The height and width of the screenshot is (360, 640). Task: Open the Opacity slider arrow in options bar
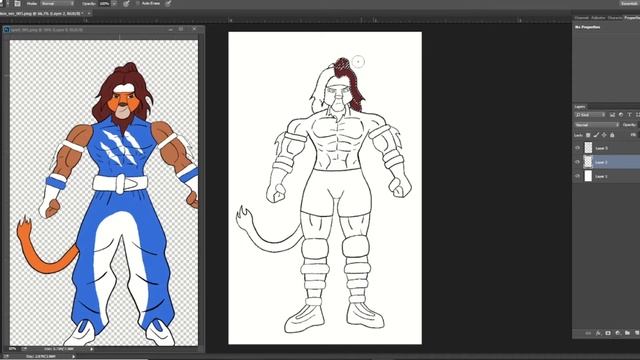coord(114,3)
